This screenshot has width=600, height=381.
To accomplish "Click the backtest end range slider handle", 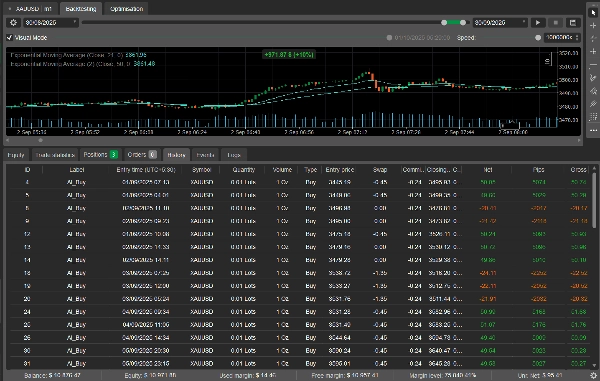I will coord(463,23).
